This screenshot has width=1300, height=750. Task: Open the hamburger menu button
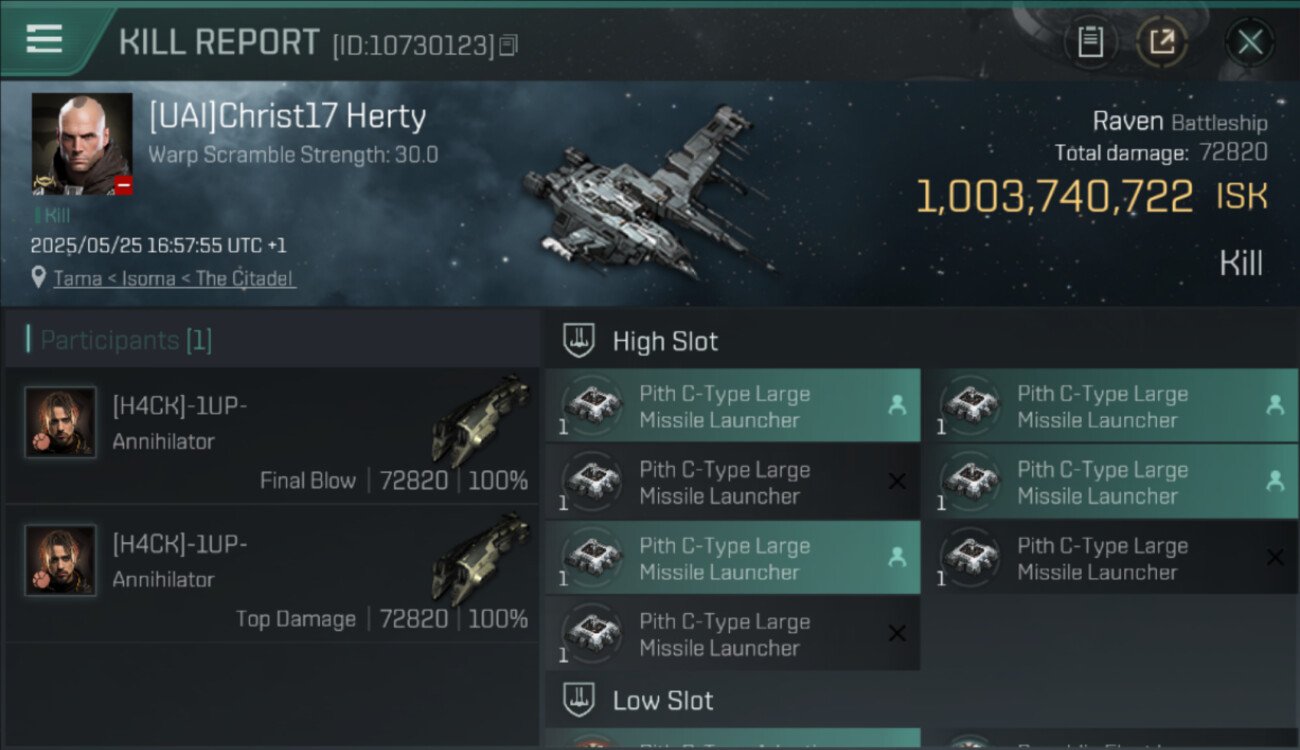coord(44,40)
